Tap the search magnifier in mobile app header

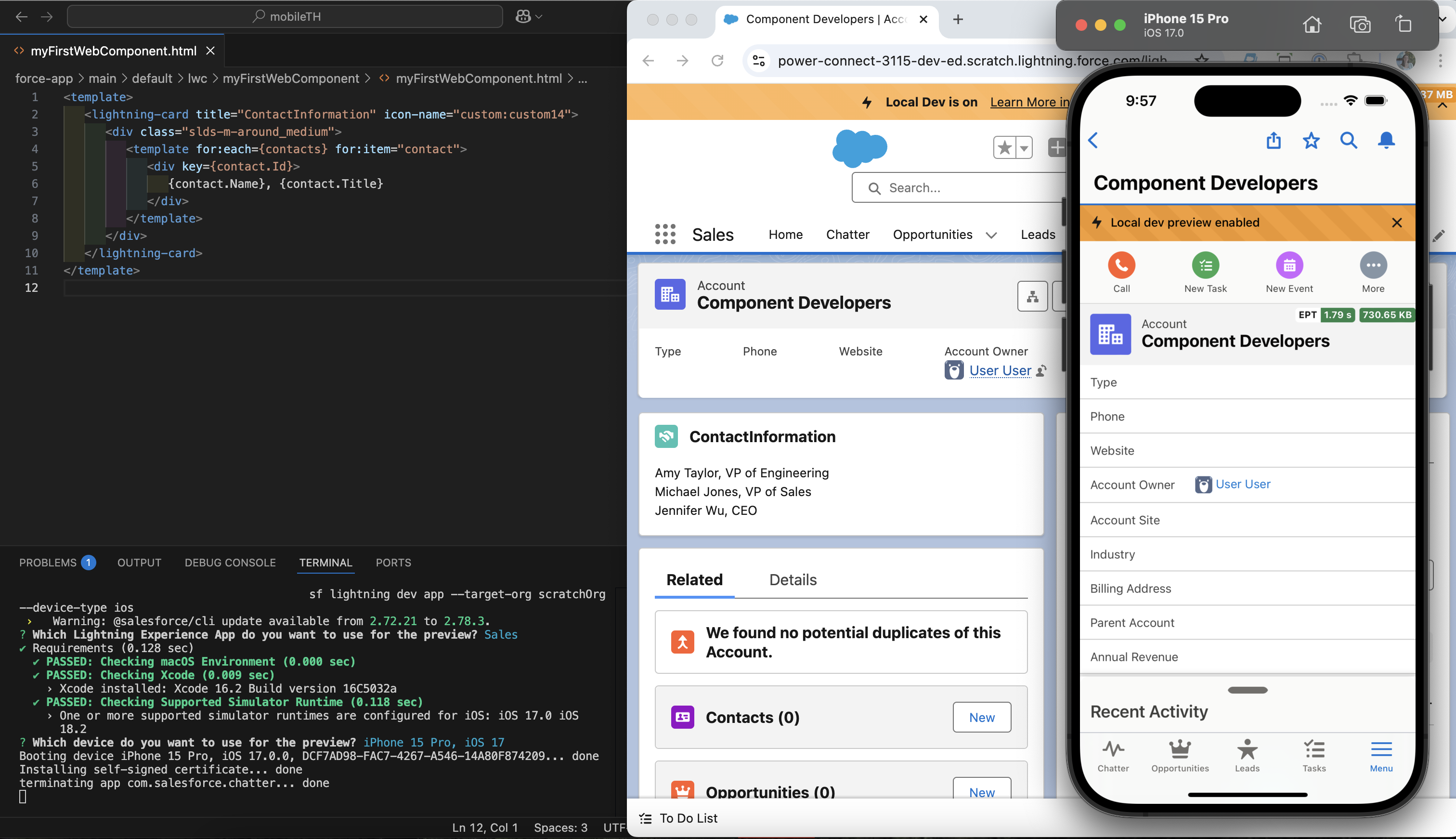tap(1348, 140)
